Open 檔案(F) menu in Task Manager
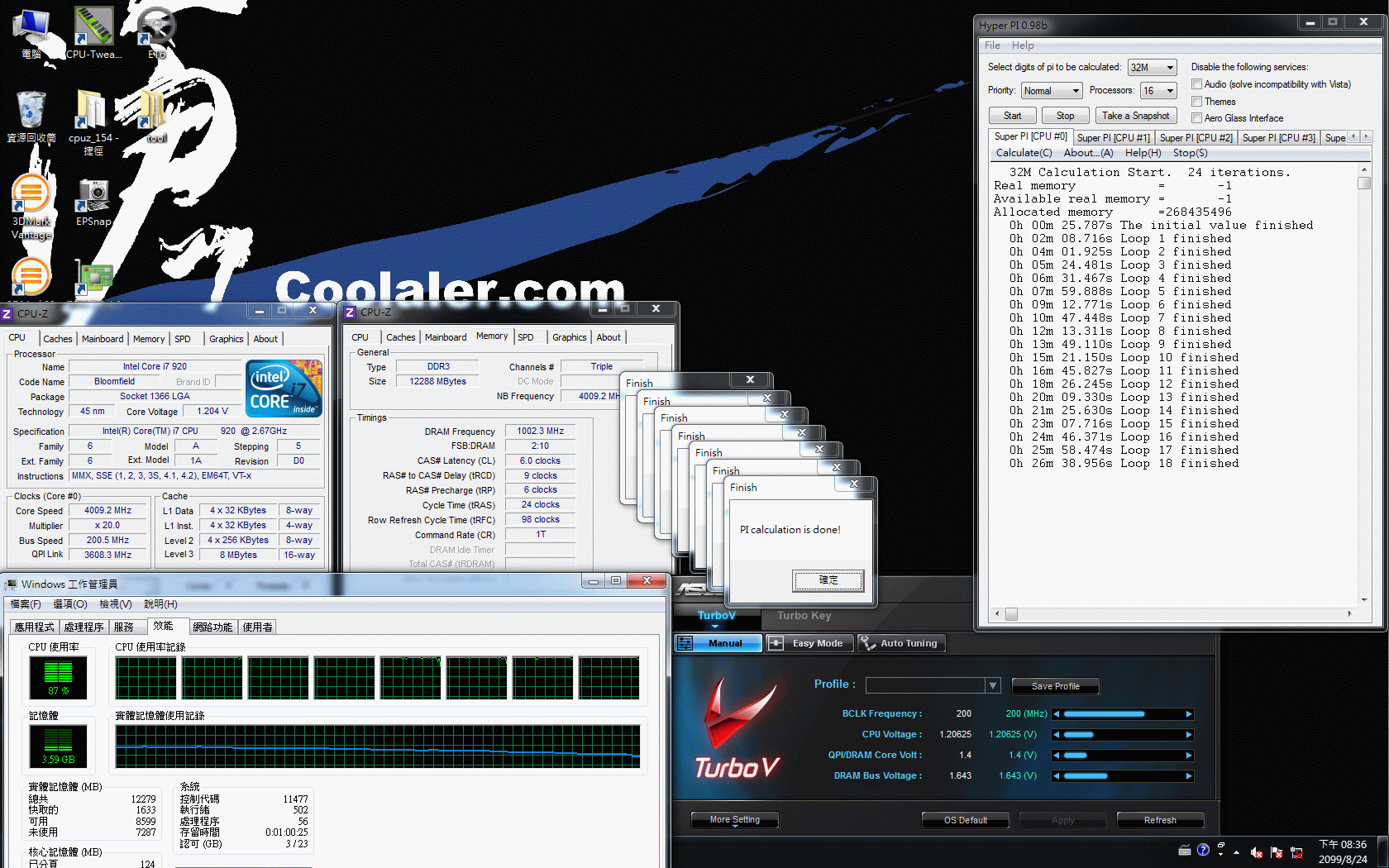Screen dimensions: 1389x868 coord(26,604)
